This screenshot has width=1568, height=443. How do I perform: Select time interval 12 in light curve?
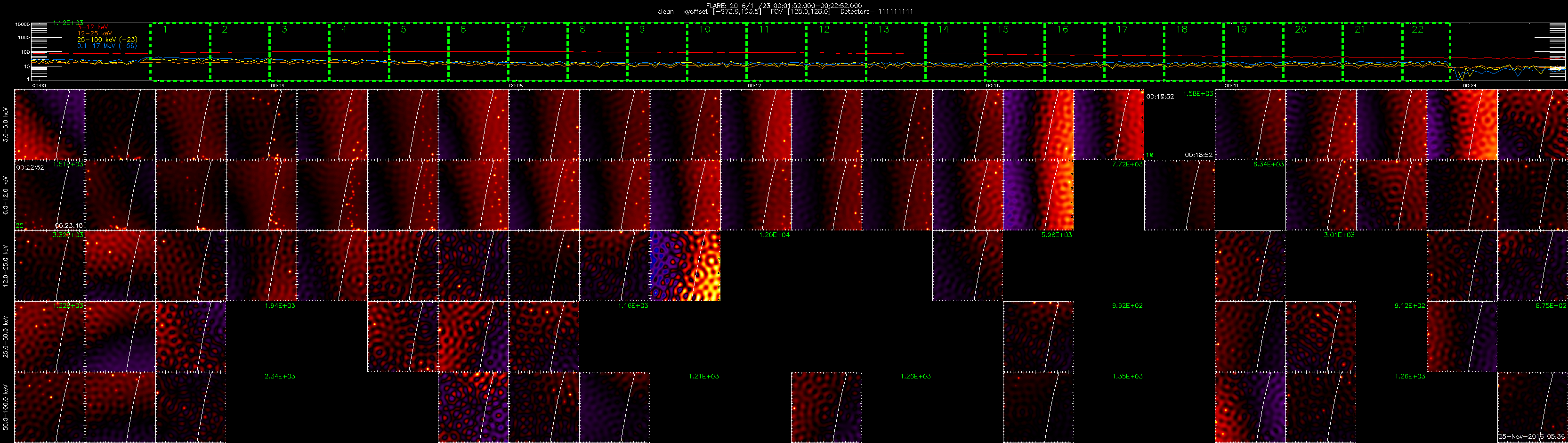(x=836, y=52)
